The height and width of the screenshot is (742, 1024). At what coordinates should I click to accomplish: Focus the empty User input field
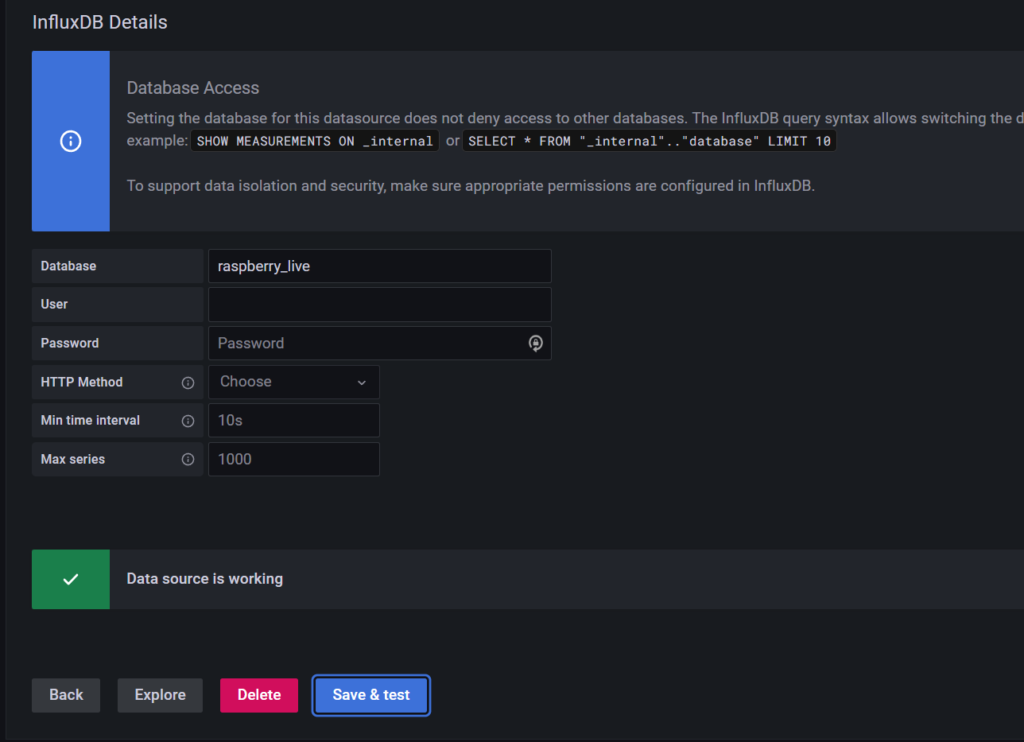[x=379, y=304]
